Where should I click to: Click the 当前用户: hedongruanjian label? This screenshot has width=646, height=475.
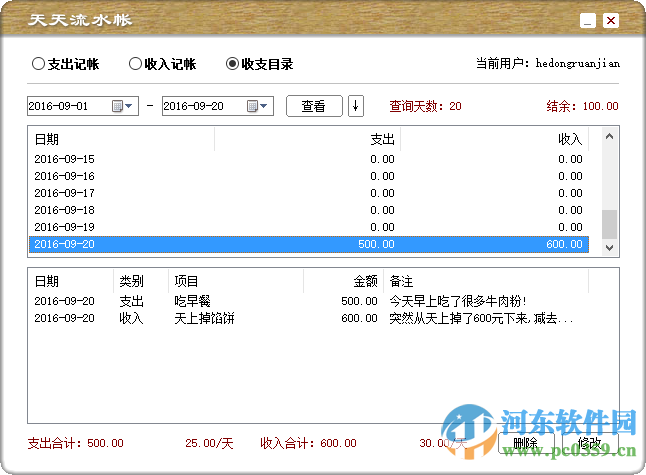point(548,63)
